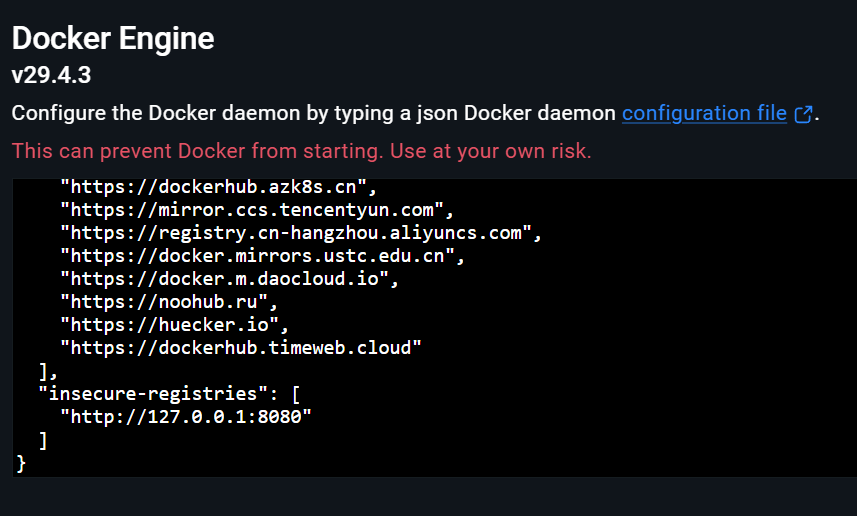Click the v29.4.3 version label
857x516 pixels.
[x=51, y=75]
